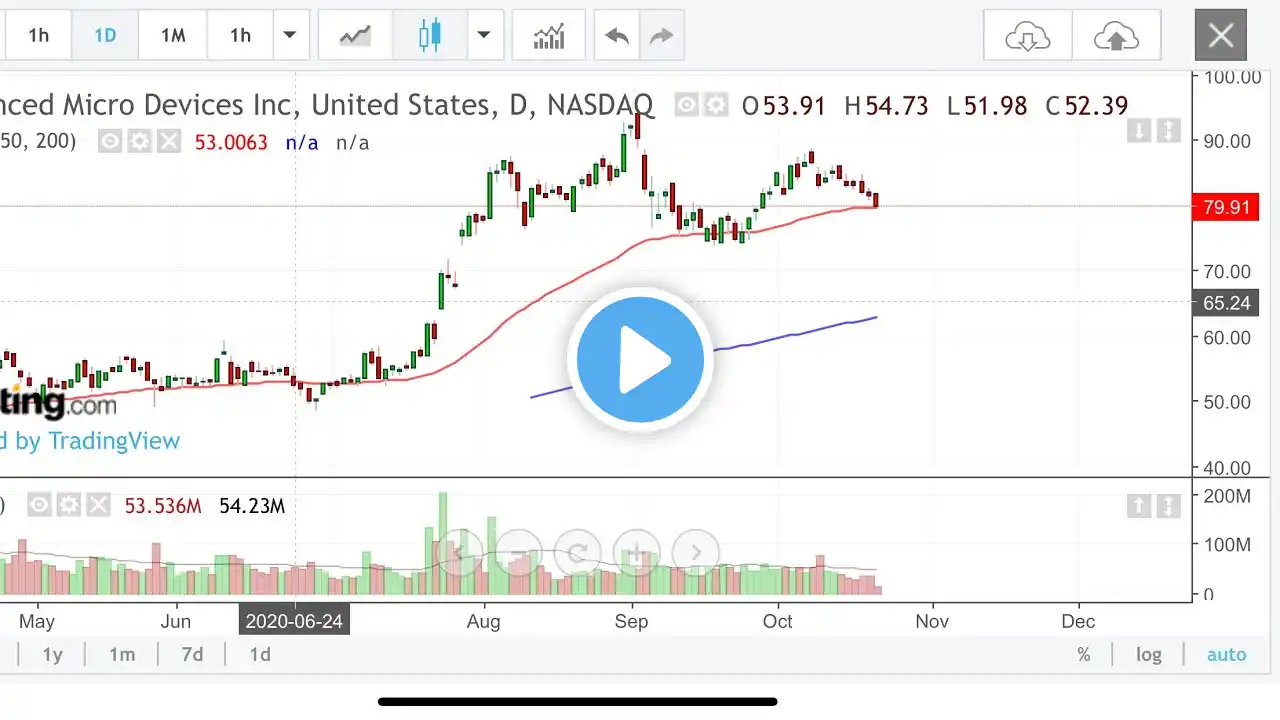Click the cloud upload icon
This screenshot has height=720, width=1280.
[1116, 37]
